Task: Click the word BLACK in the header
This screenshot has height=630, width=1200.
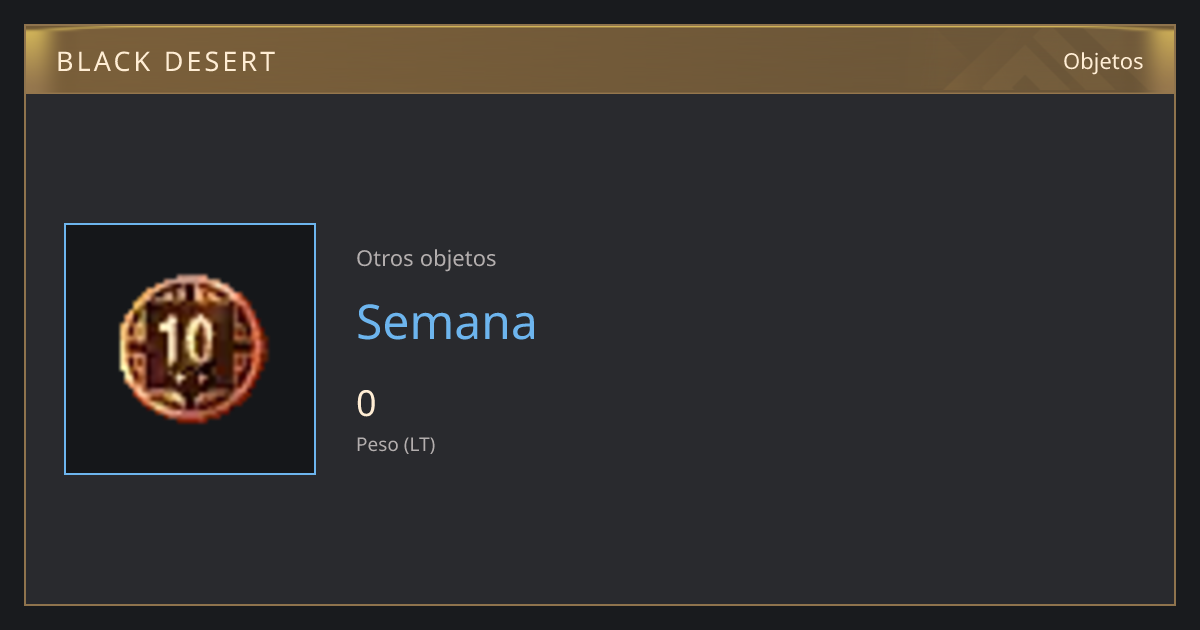Action: 93,62
